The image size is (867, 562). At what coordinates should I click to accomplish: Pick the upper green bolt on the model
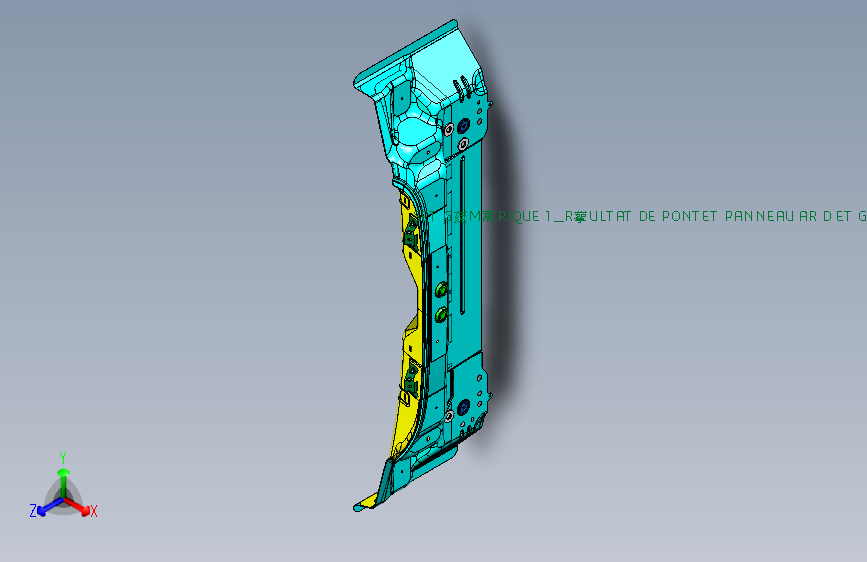pyautogui.click(x=441, y=289)
